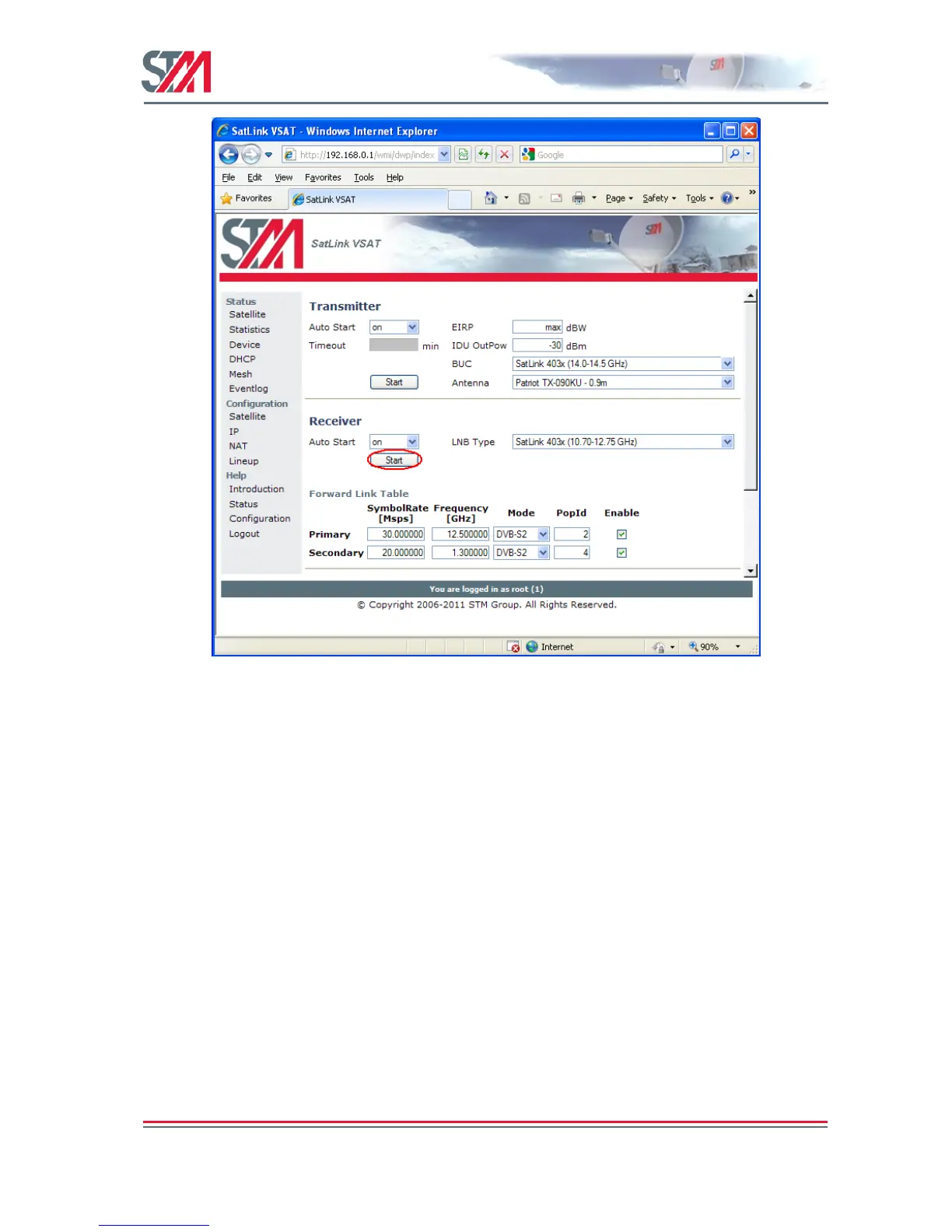This screenshot has width=952, height=1232.
Task: Click the browser Back arrow button
Action: (228, 154)
